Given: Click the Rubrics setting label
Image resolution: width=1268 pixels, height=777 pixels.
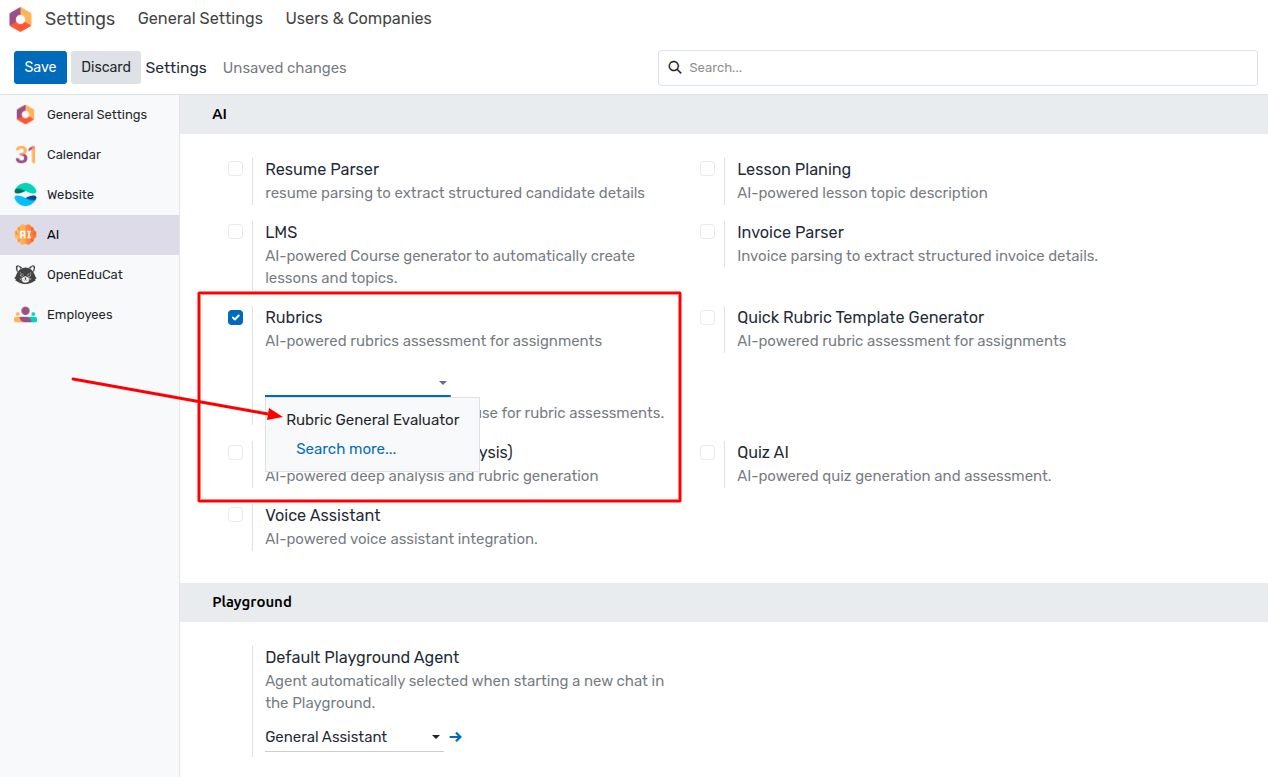Looking at the screenshot, I should 294,318.
